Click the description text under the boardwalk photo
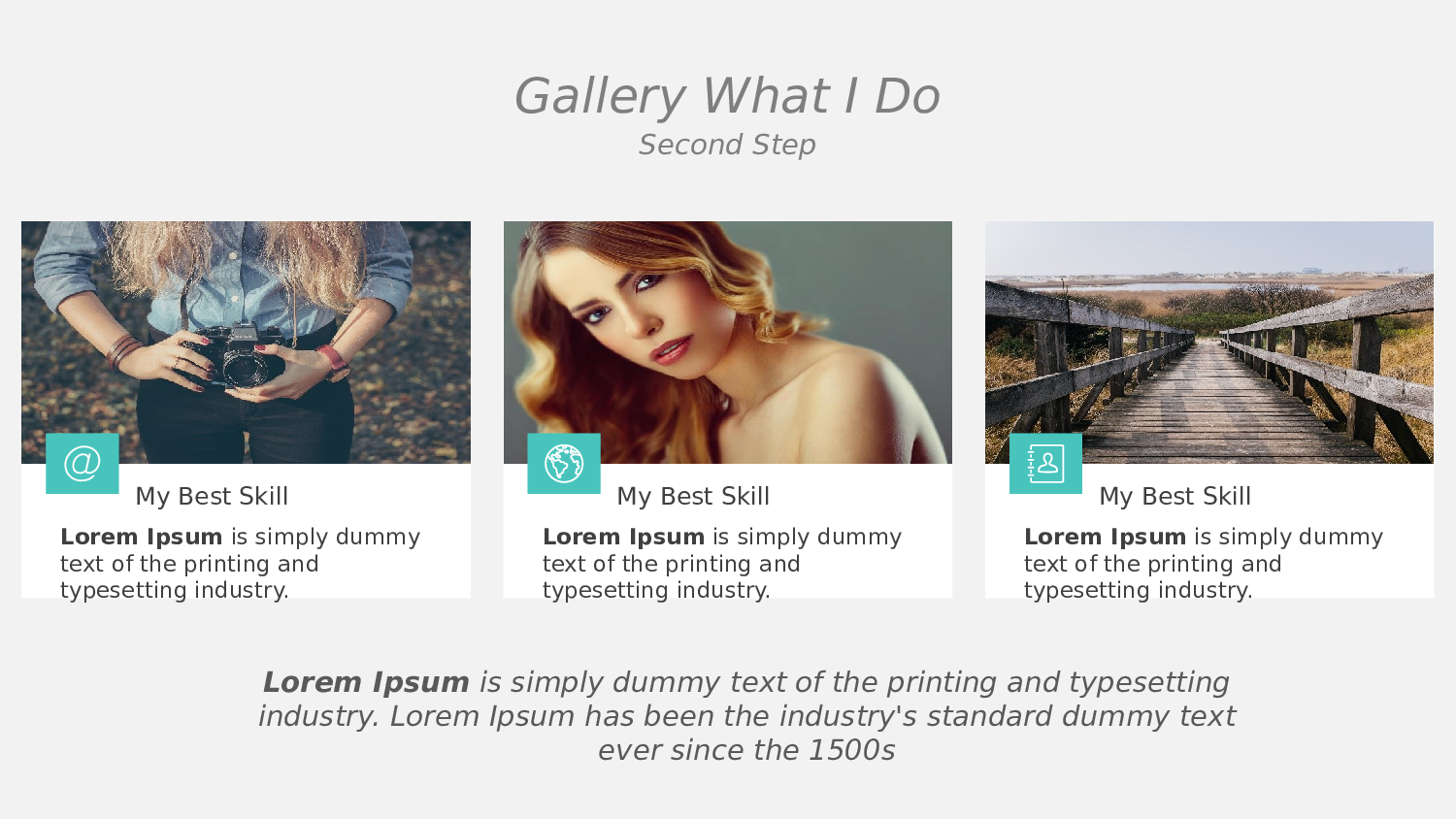 tap(1203, 564)
